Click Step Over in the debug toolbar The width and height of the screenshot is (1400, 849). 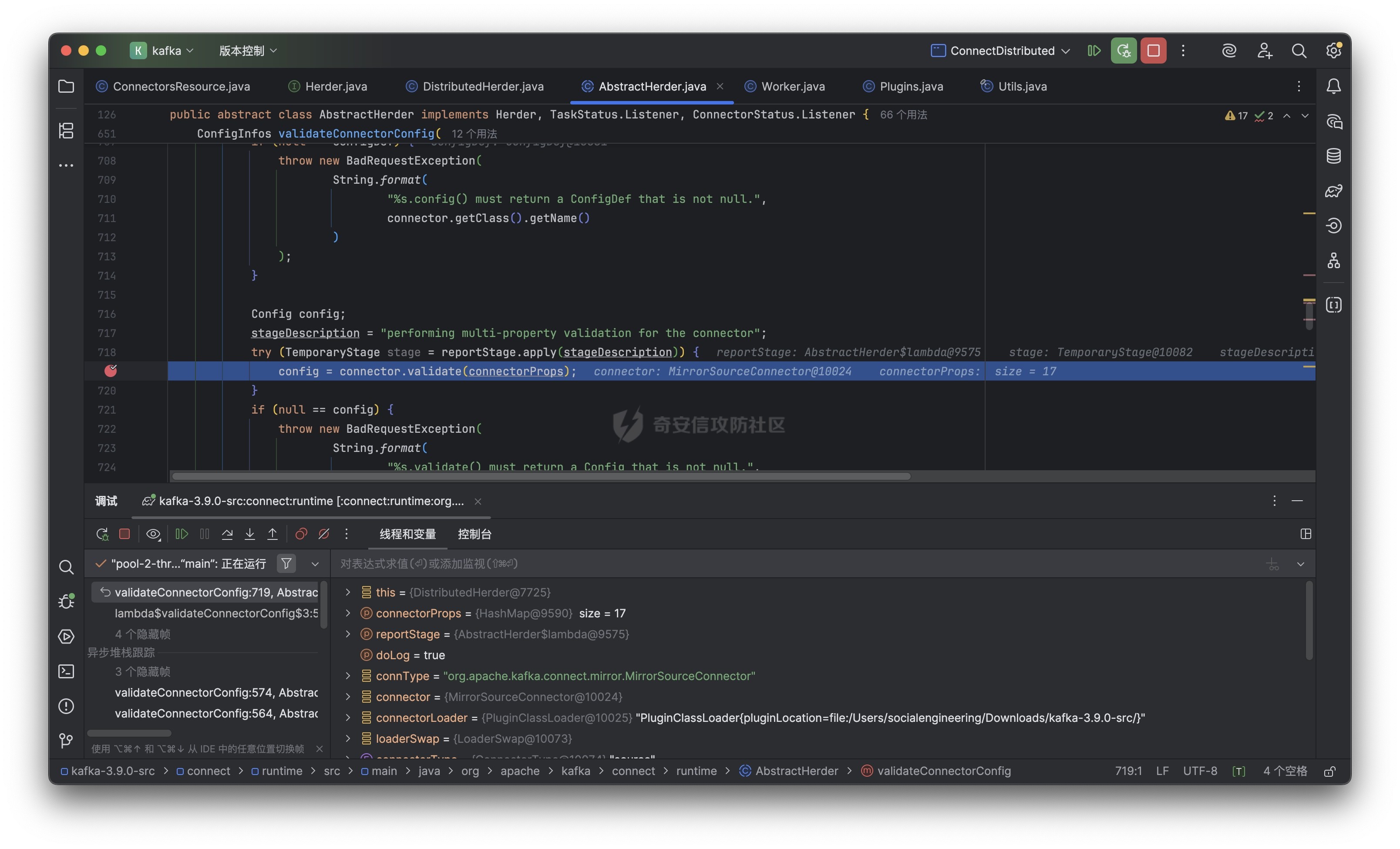pyautogui.click(x=227, y=534)
